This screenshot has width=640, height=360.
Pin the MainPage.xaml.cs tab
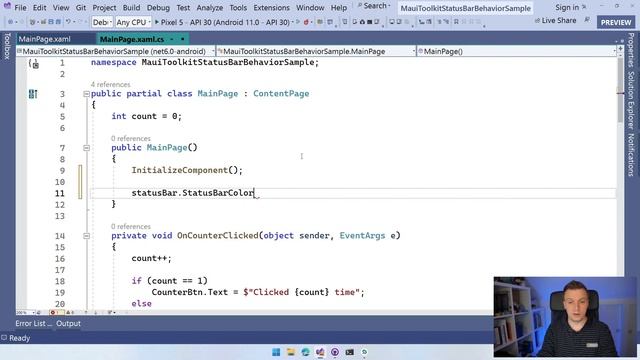(172, 39)
